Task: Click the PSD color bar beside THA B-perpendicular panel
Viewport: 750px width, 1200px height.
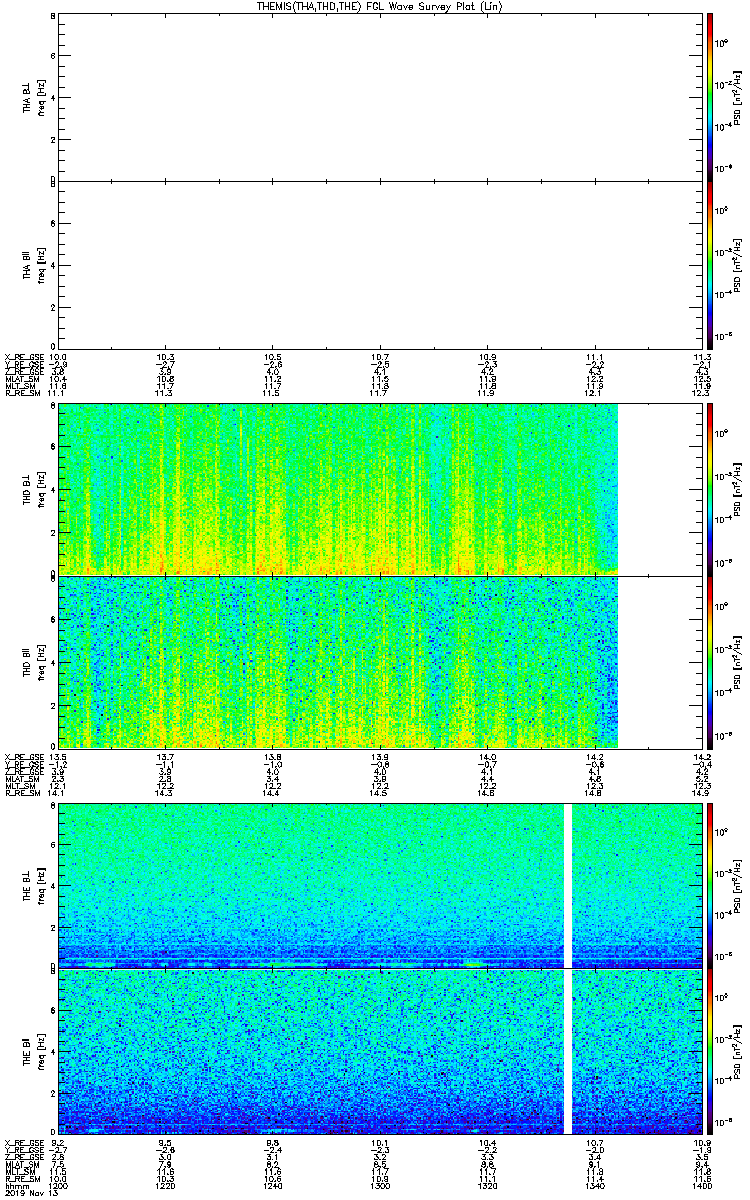Action: pyautogui.click(x=710, y=97)
